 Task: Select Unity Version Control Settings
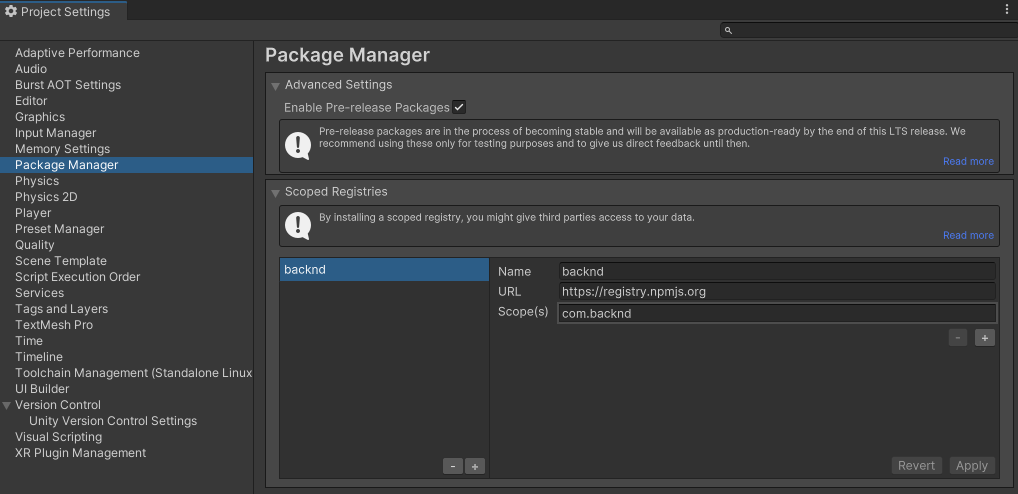click(113, 421)
